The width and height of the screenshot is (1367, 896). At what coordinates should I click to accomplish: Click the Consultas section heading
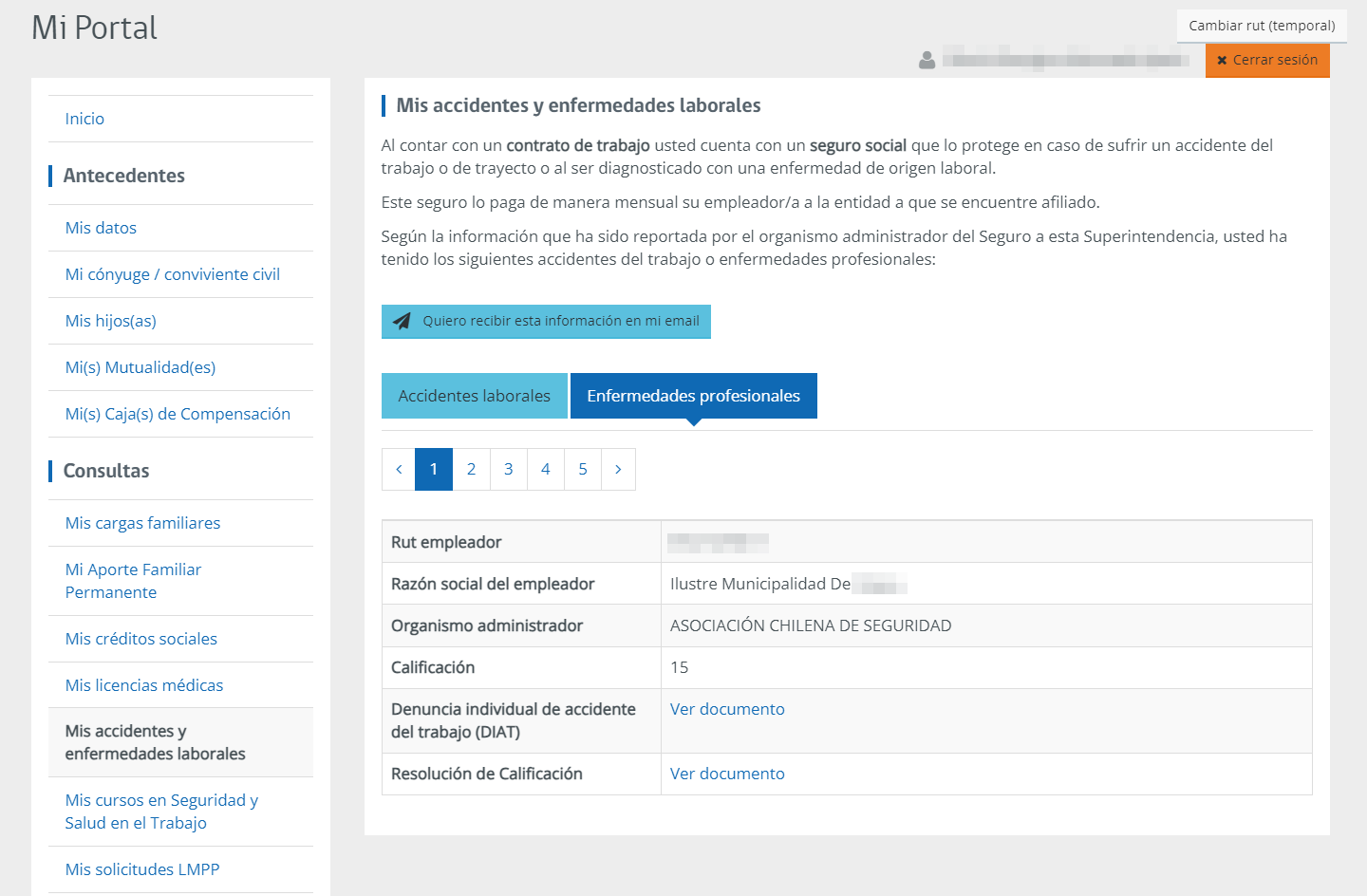pos(106,471)
